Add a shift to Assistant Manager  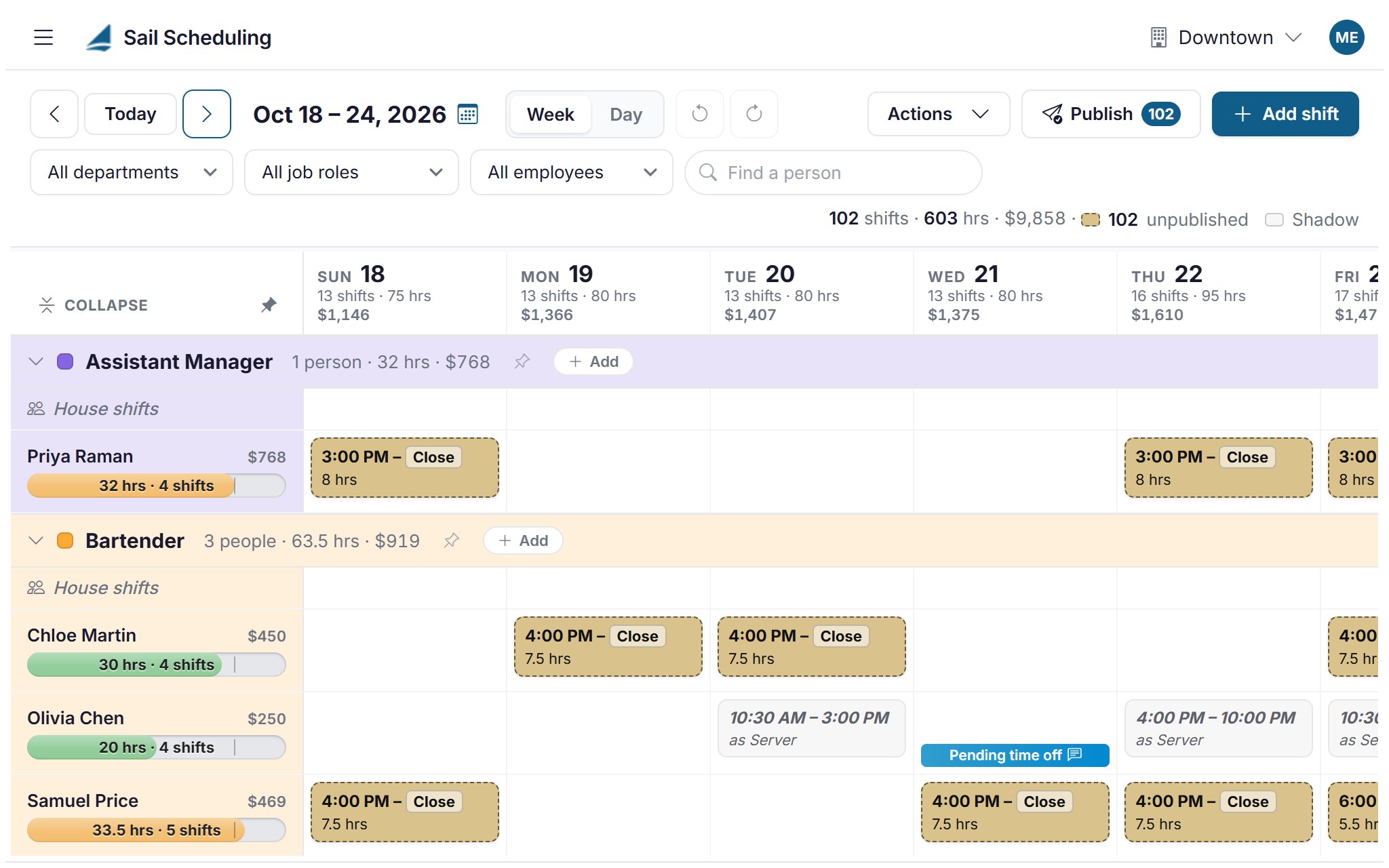(593, 361)
